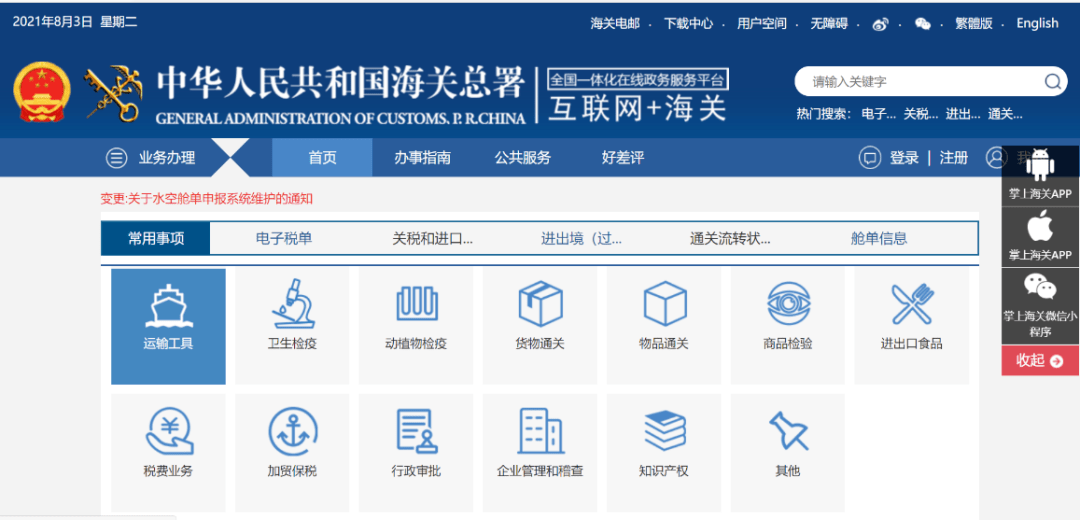
Task: Open the 税费业务 yen coin icon
Action: (169, 431)
